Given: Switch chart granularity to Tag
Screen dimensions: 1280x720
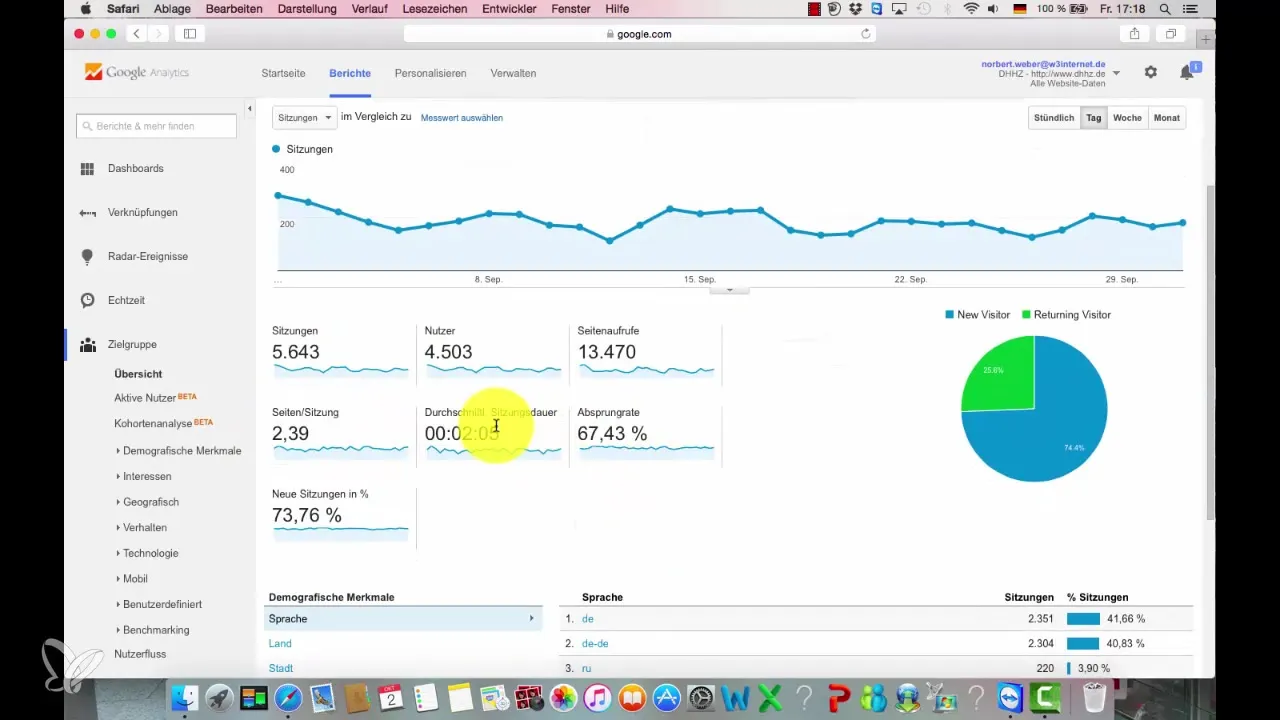Looking at the screenshot, I should (1094, 118).
